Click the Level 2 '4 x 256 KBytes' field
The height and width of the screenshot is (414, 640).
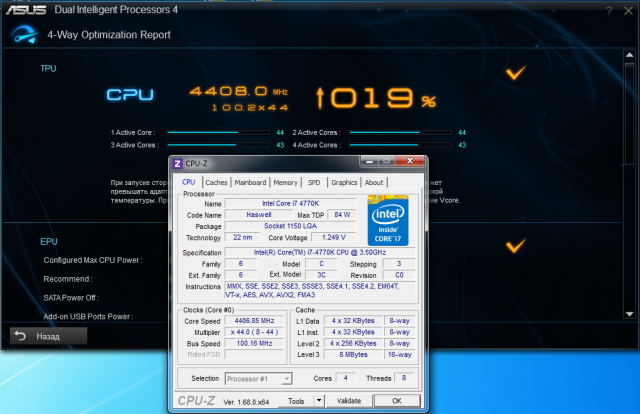[x=353, y=343]
